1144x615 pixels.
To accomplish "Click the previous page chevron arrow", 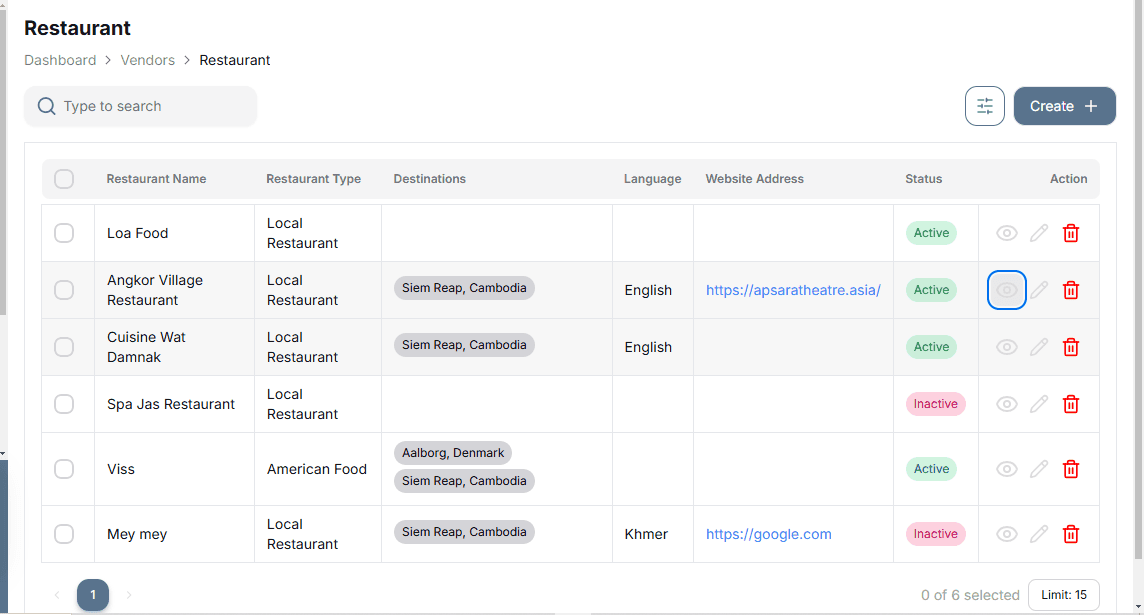I will click(57, 595).
